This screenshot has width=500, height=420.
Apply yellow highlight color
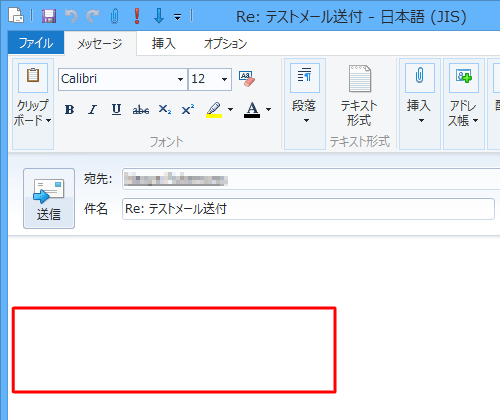214,110
